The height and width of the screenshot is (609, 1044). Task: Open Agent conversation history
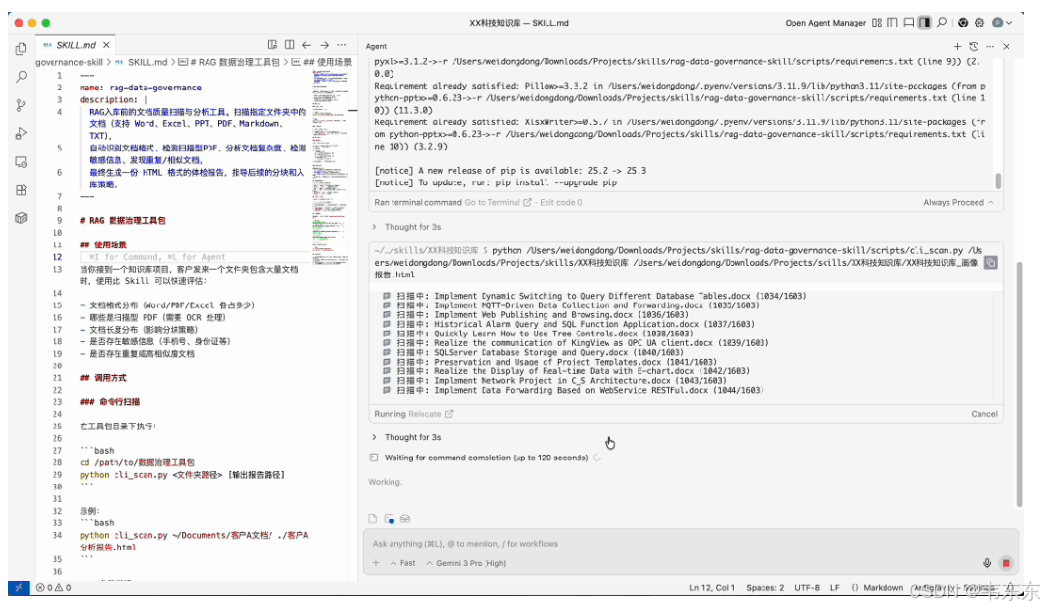973,47
